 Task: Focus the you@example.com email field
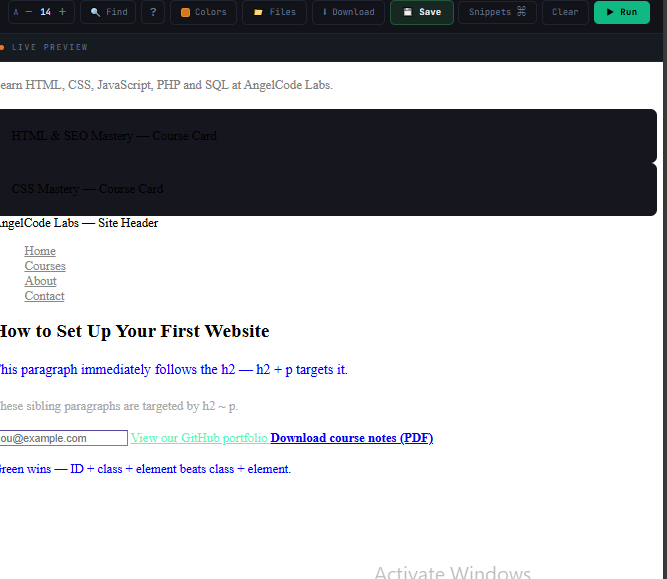(63, 438)
